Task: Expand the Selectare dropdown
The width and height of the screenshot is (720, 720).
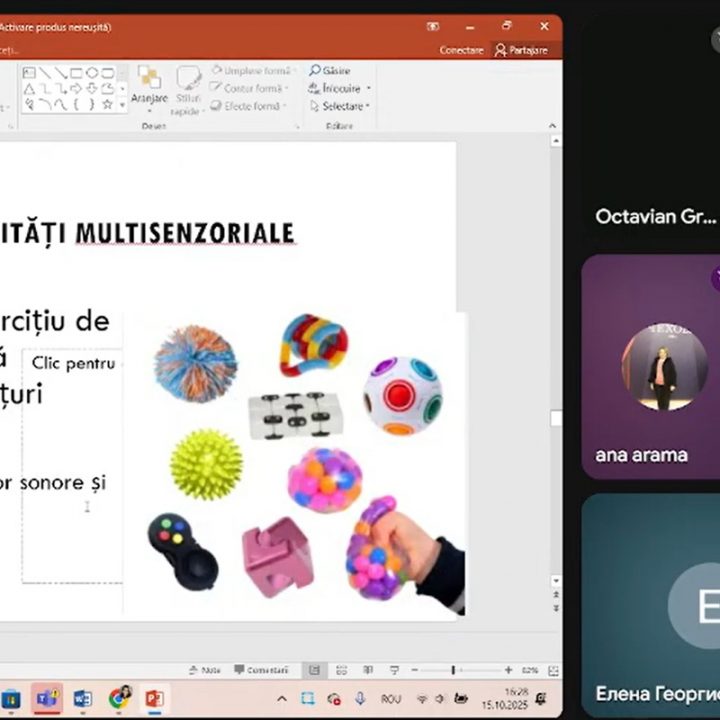Action: point(368,106)
